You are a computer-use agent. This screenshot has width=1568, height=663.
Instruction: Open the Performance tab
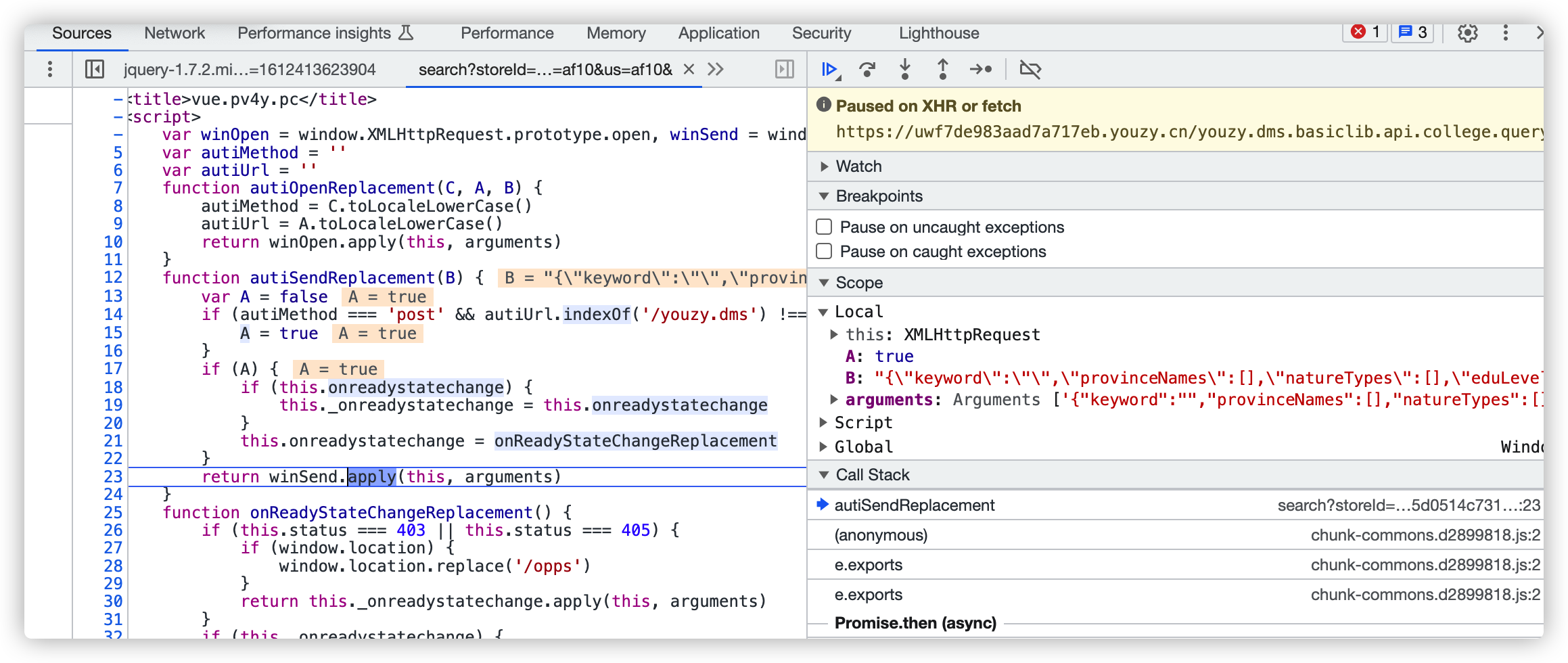tap(507, 33)
